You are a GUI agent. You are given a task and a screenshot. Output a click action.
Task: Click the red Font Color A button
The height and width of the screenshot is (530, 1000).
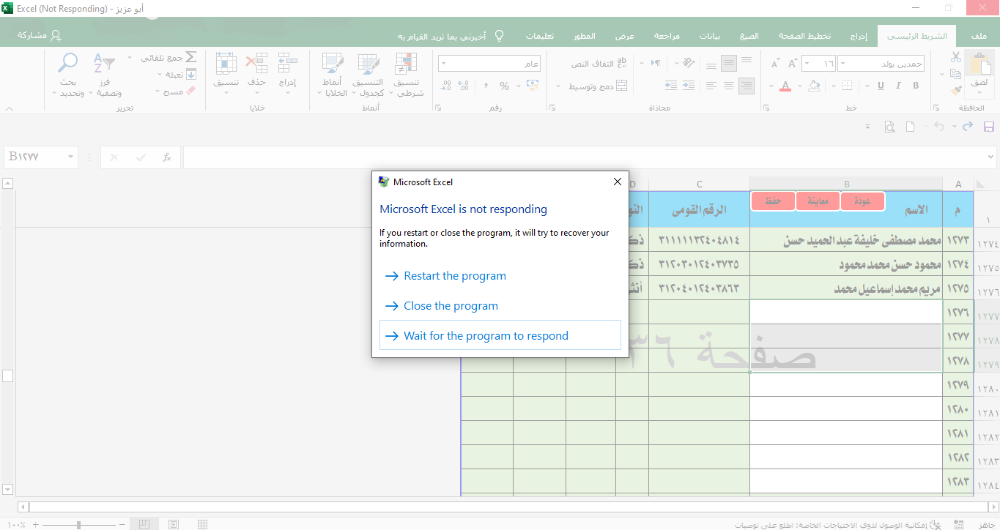point(785,85)
